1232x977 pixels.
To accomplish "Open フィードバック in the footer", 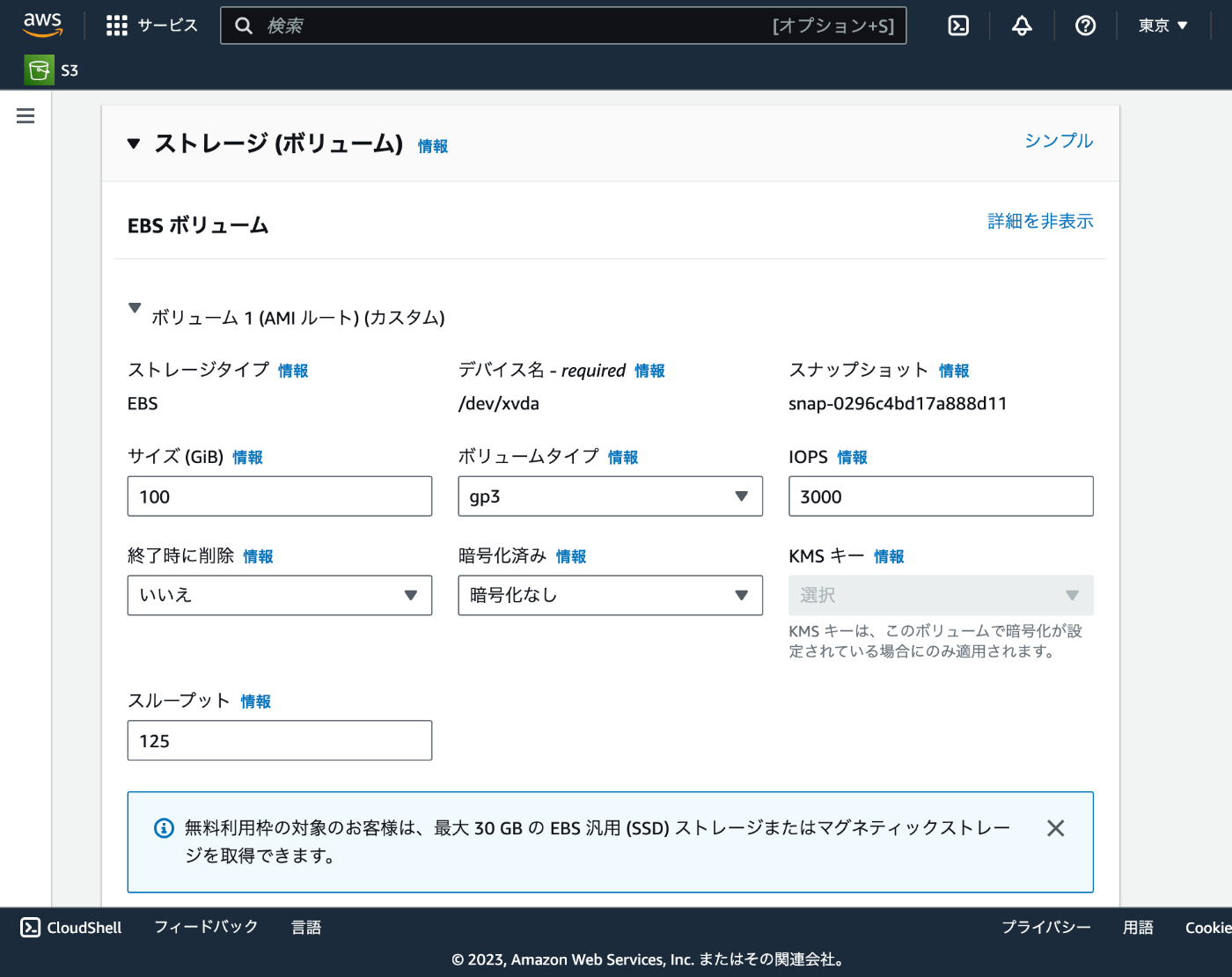I will coord(206,927).
